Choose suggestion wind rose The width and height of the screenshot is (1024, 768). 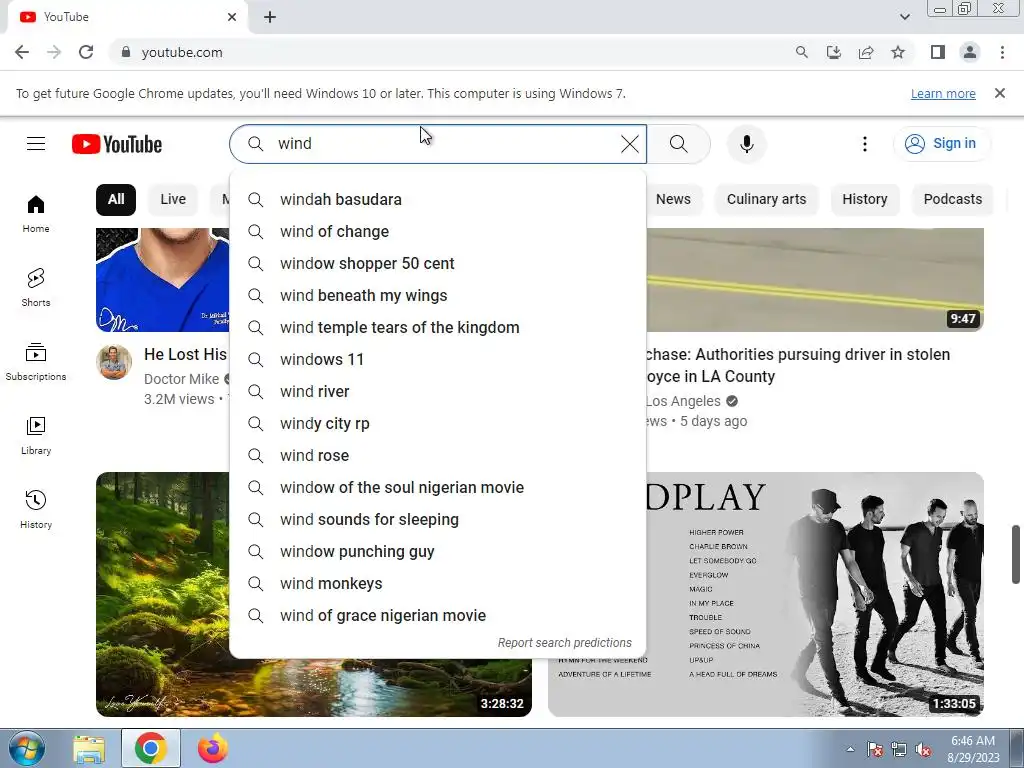438,455
